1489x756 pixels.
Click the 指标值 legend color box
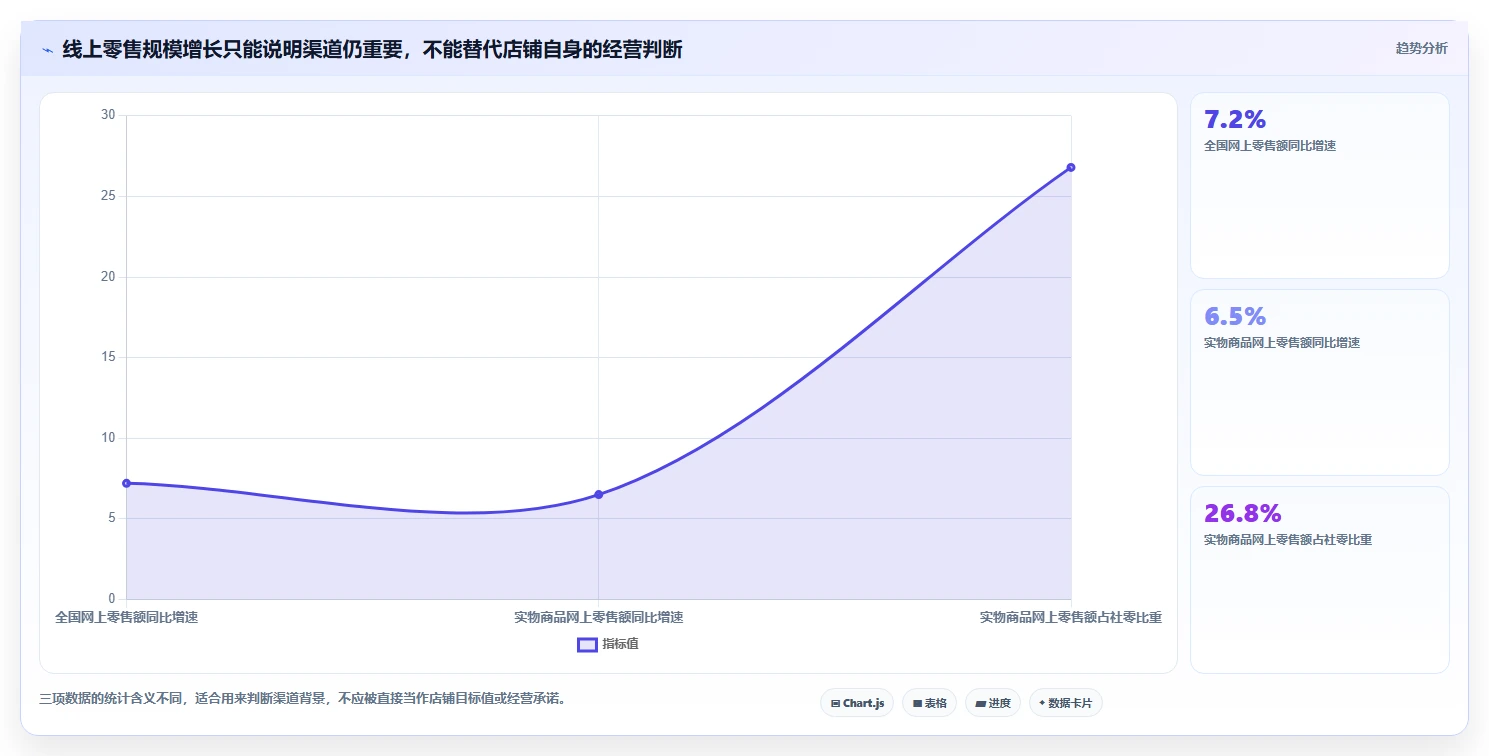point(587,645)
